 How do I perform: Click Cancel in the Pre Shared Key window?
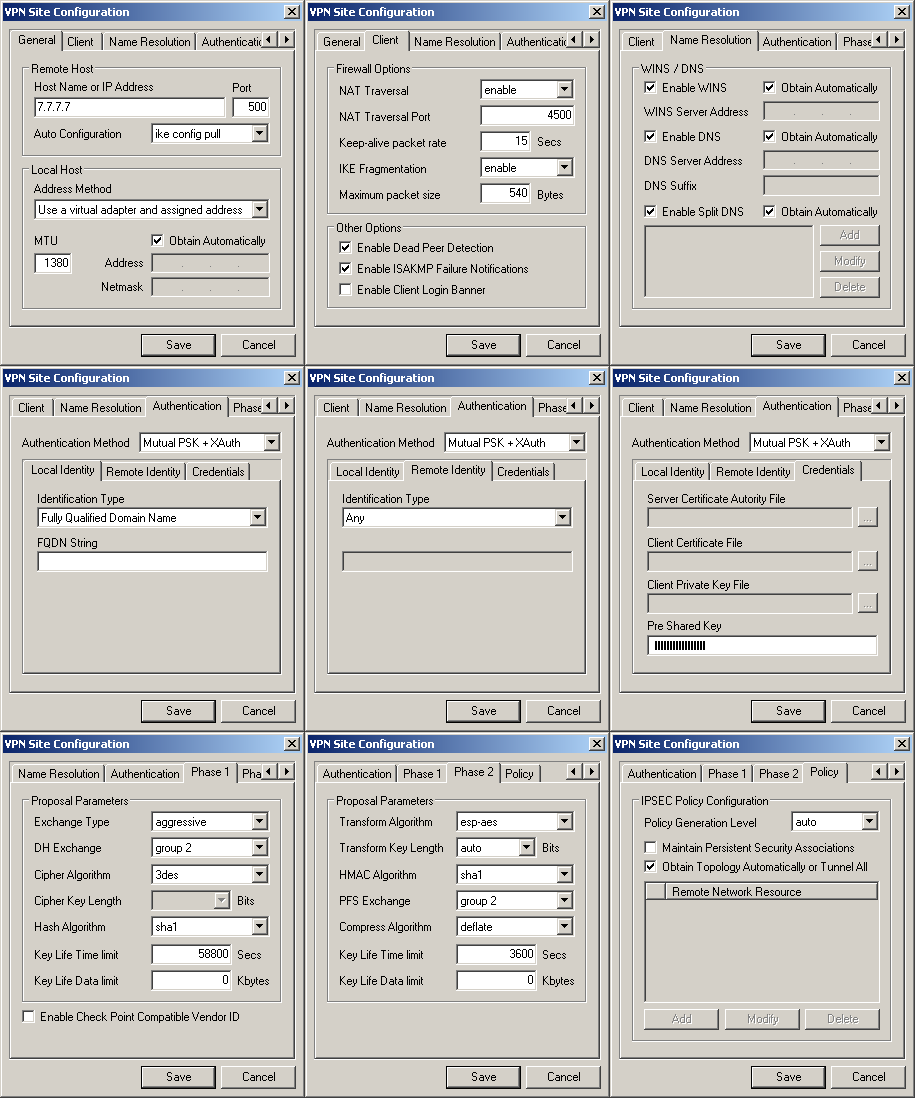[868, 711]
